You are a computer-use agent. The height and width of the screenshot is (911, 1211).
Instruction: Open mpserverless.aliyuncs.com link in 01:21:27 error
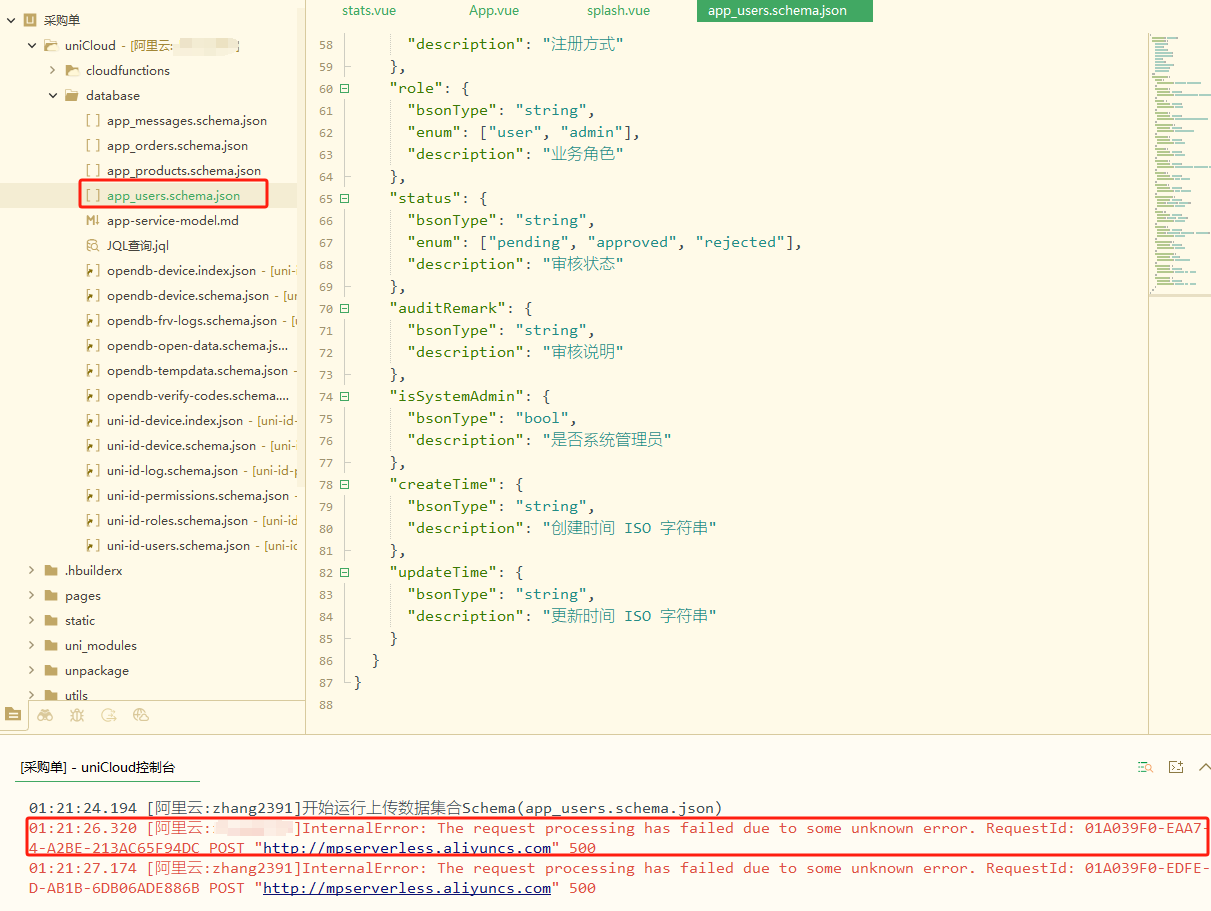pyautogui.click(x=407, y=888)
